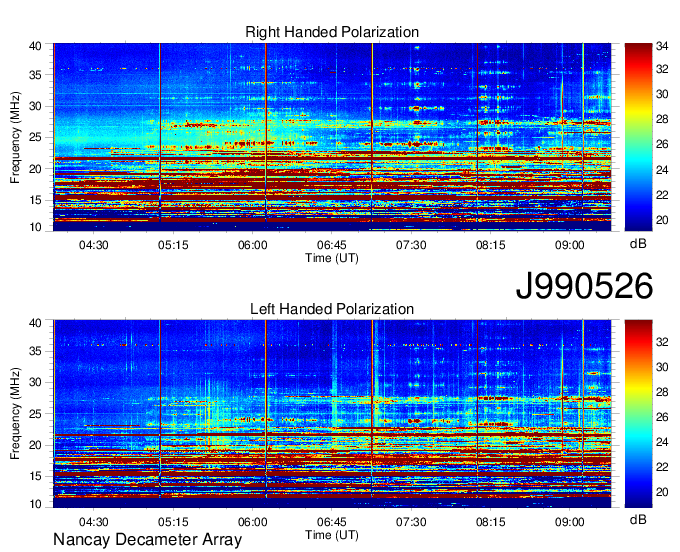Click the Left Handed panel's color scale bar
The width and height of the screenshot is (680, 552).
(638, 414)
